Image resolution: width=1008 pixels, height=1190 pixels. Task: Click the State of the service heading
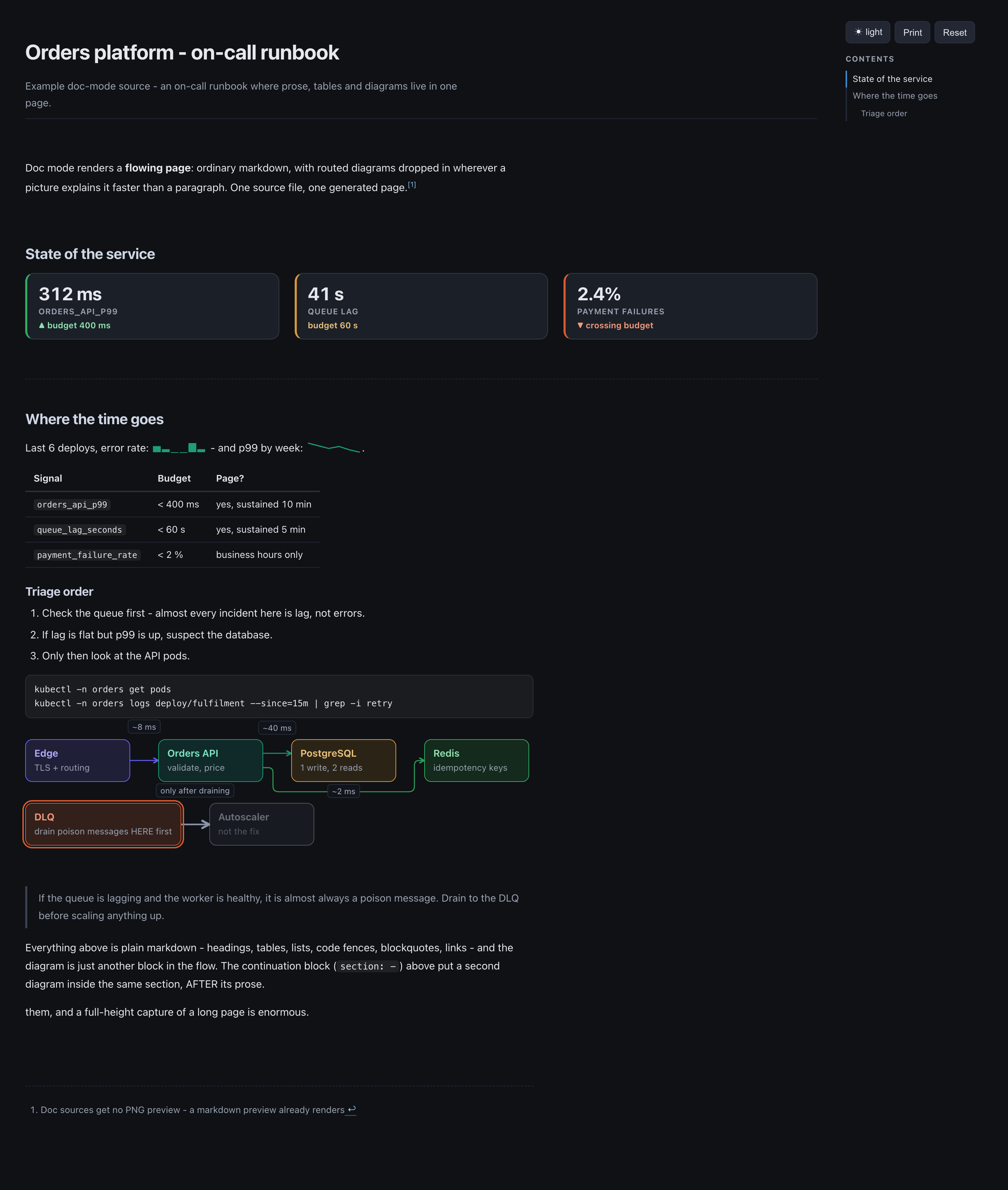pos(90,254)
